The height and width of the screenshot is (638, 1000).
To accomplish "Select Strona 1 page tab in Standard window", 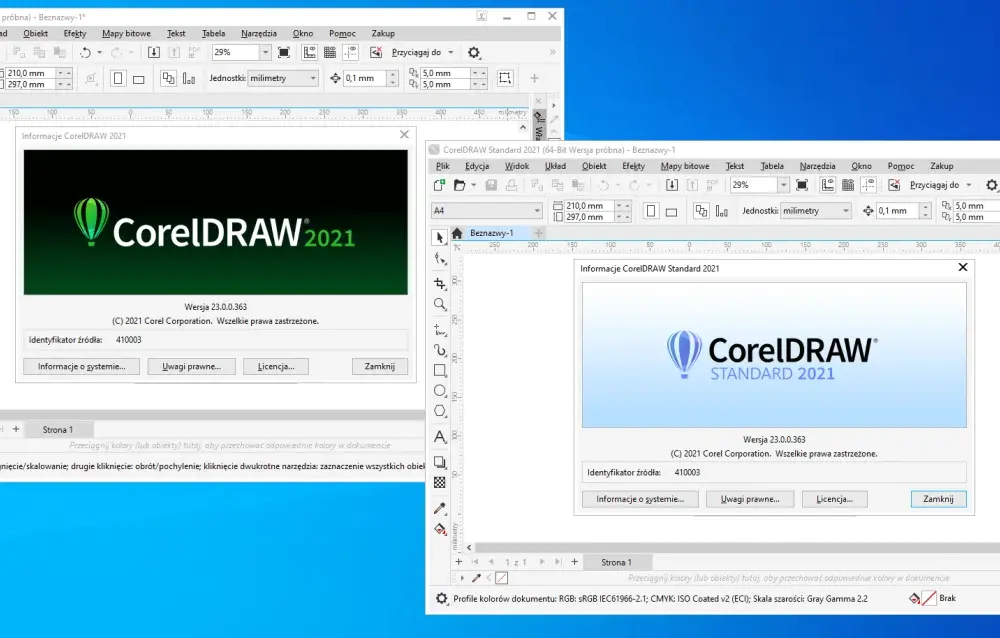I will tap(616, 562).
